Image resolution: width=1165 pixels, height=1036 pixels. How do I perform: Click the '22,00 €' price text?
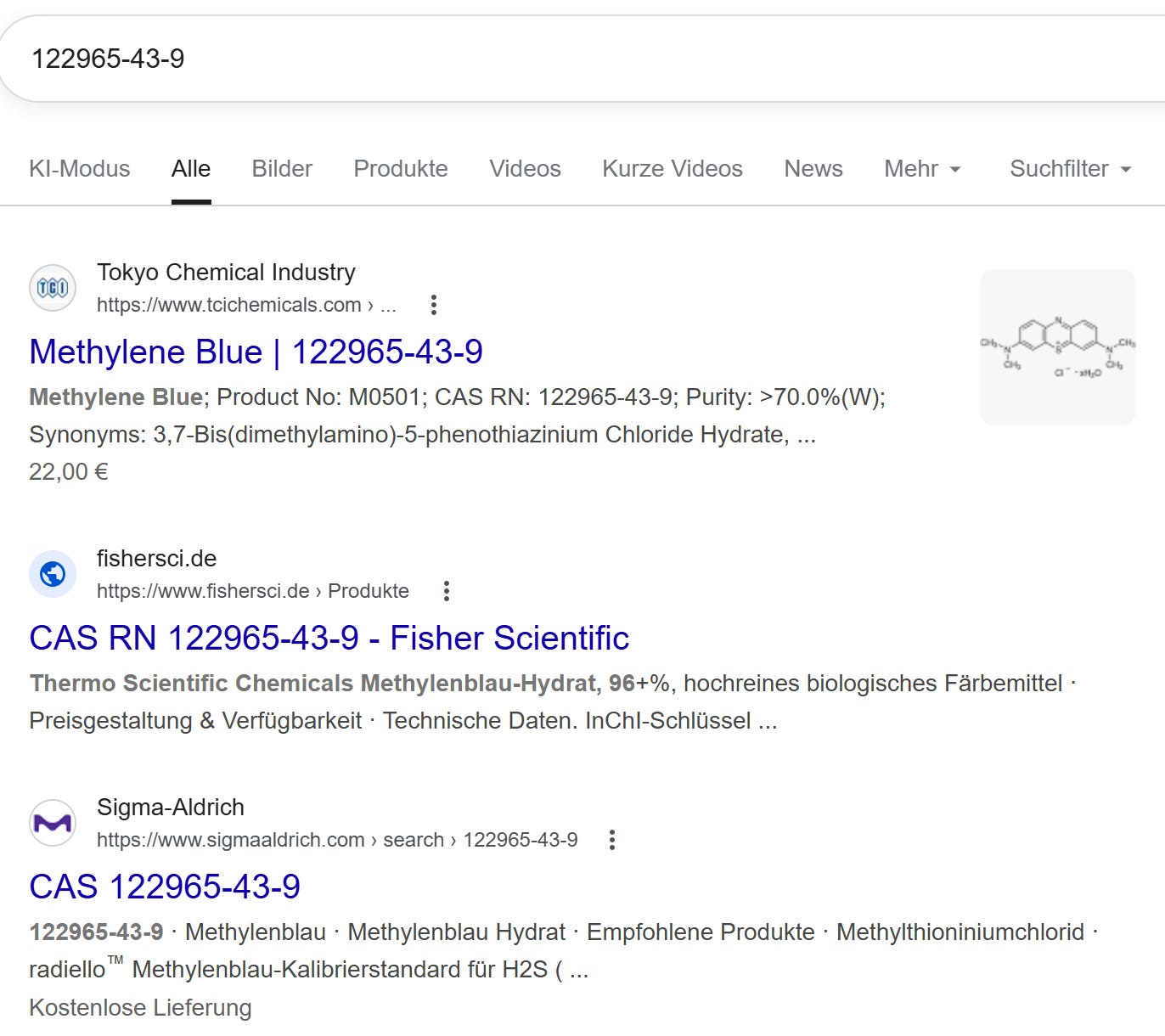click(x=69, y=472)
